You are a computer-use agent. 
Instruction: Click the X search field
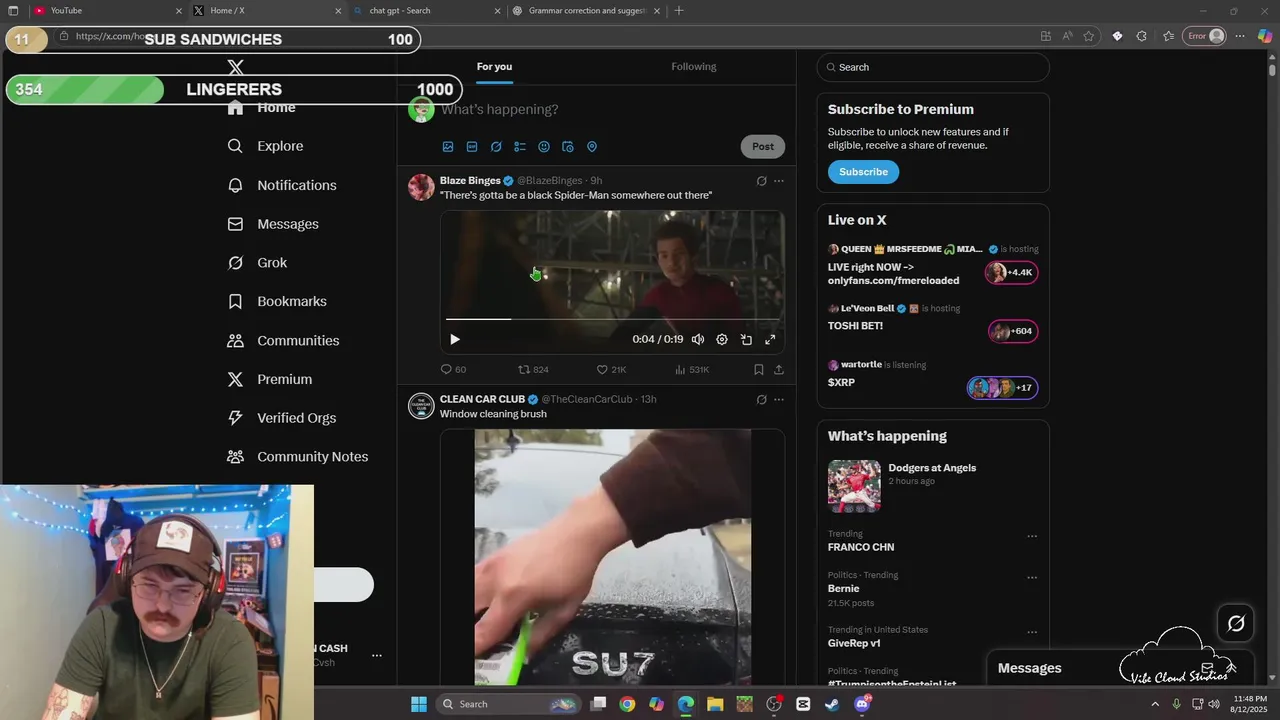click(933, 67)
